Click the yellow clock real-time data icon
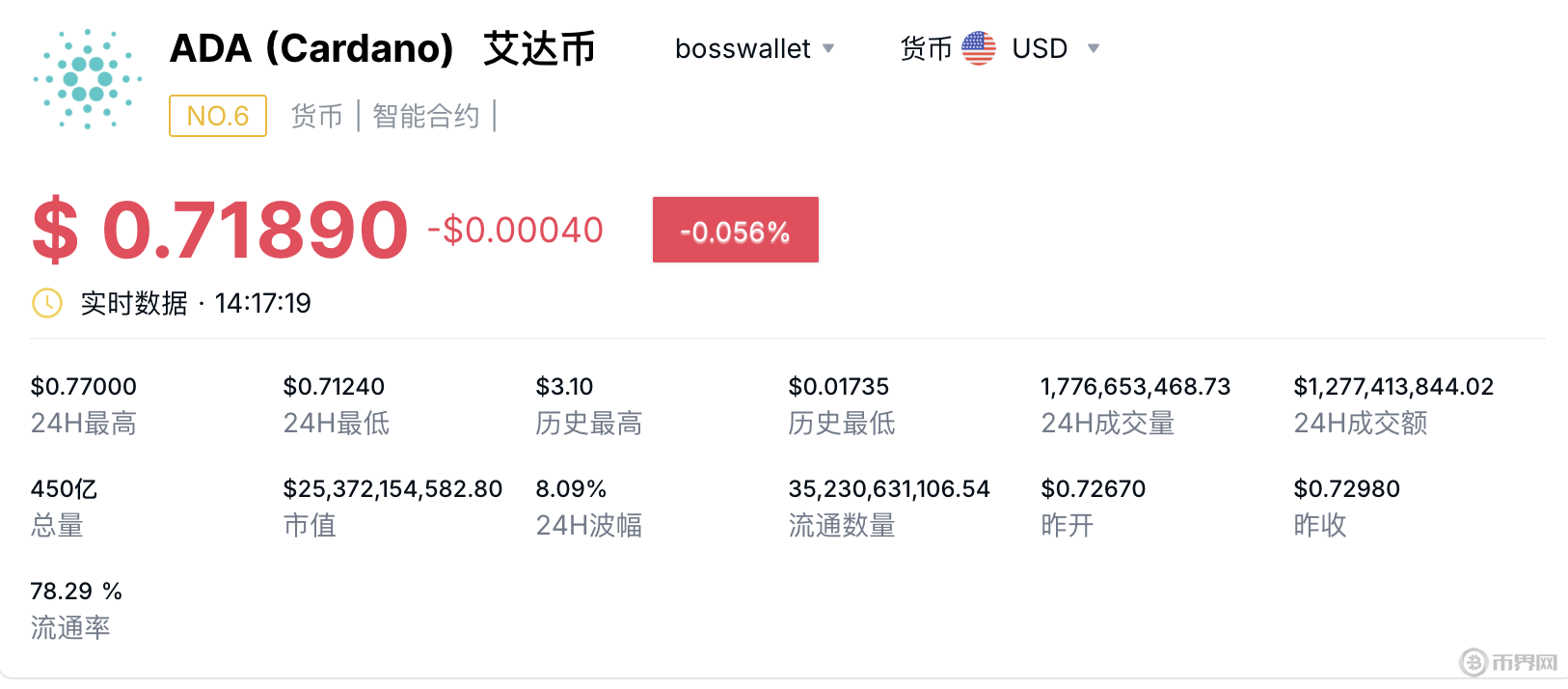Image resolution: width=1568 pixels, height=689 pixels. (x=47, y=303)
